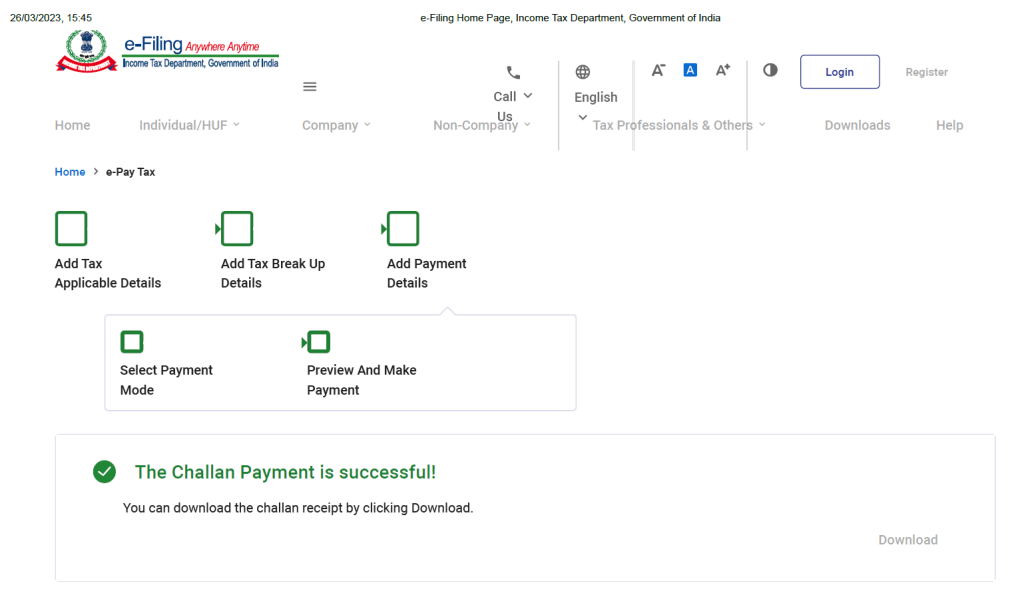Viewport: 1024px width, 595px height.
Task: Click the Login button
Action: click(840, 72)
